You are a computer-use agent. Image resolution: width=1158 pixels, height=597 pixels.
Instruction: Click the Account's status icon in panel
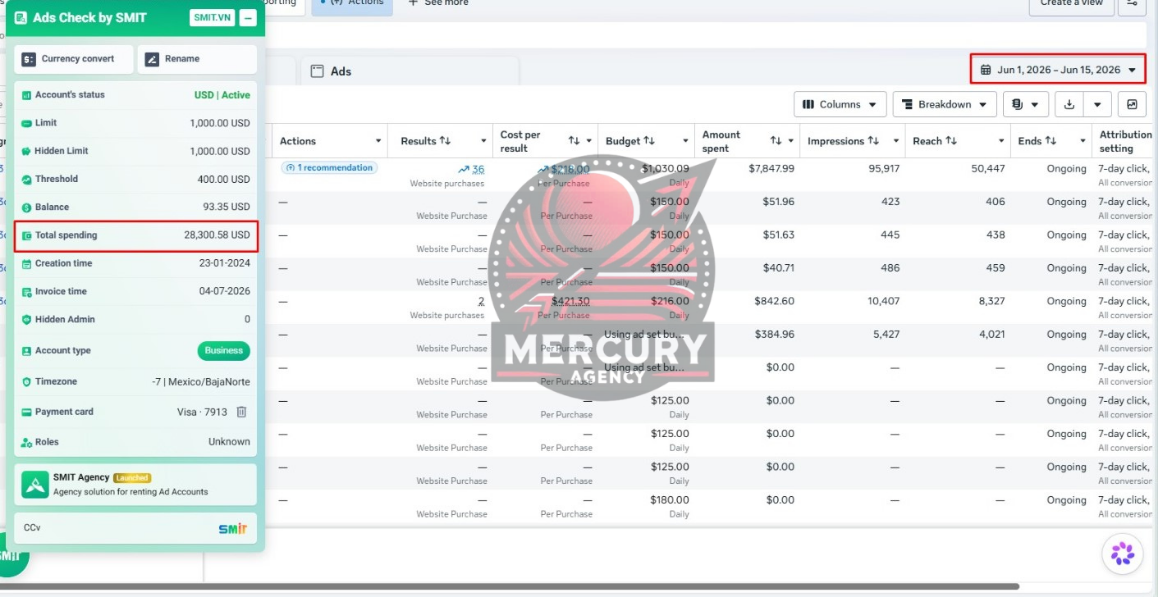(x=27, y=95)
